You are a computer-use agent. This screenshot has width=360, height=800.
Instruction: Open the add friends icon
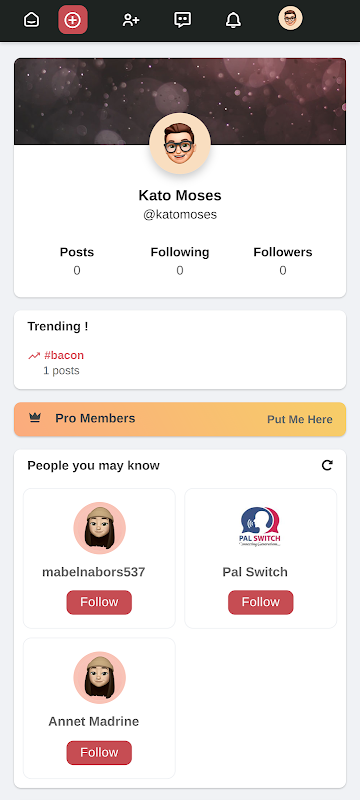[131, 20]
